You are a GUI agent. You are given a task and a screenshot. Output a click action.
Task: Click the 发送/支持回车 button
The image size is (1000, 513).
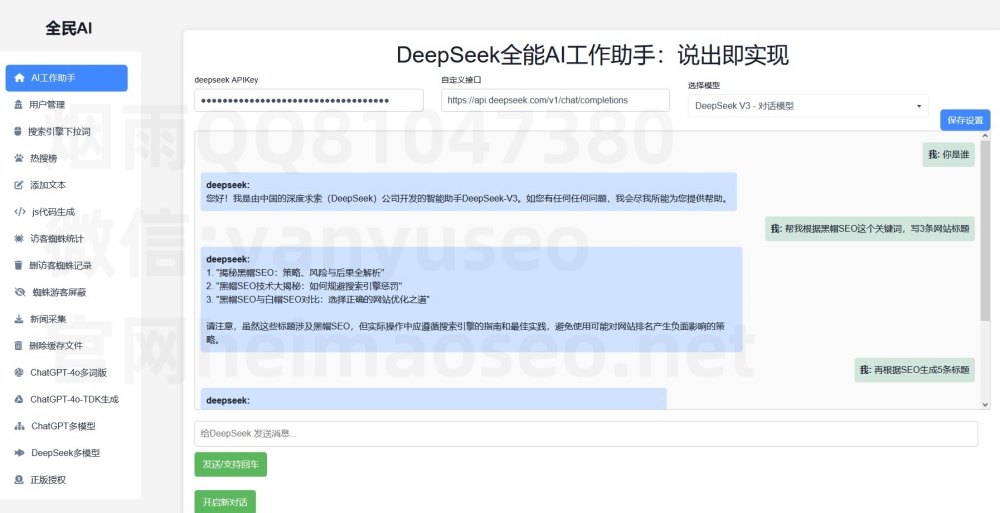[x=230, y=465]
